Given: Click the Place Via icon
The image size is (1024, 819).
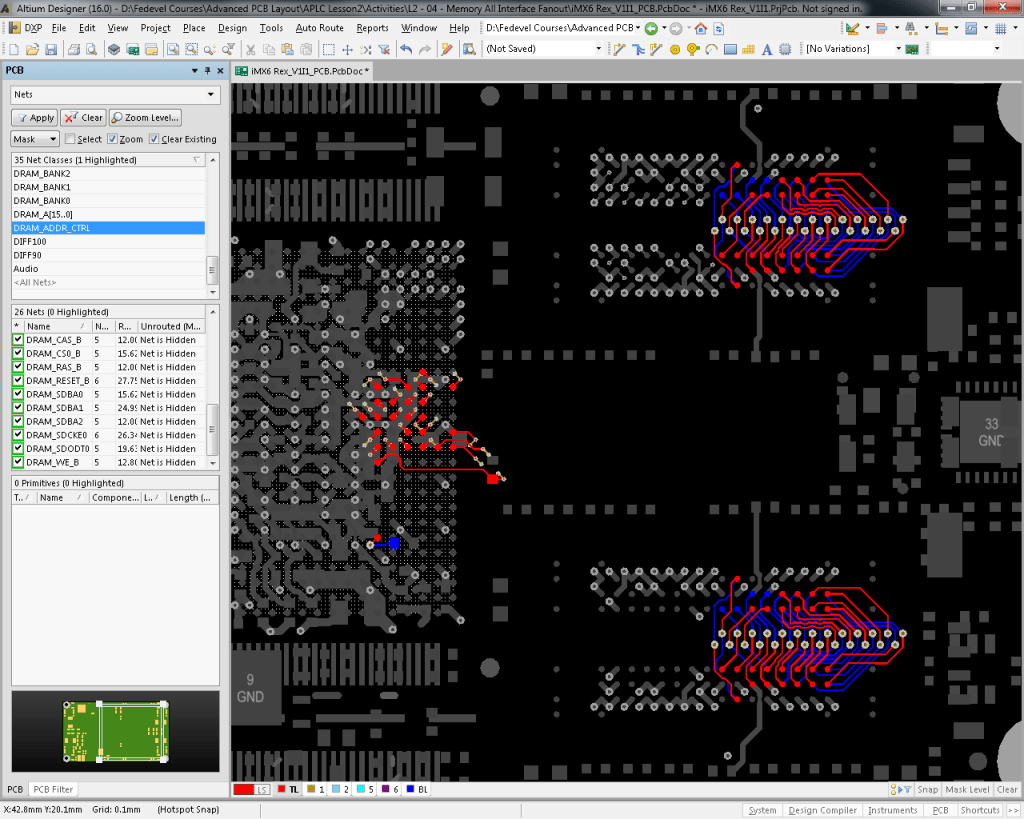Looking at the screenshot, I should tap(675, 49).
